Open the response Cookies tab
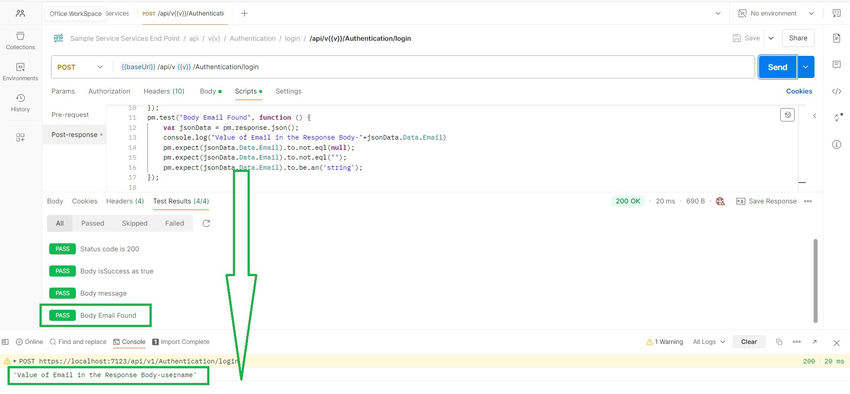 click(x=85, y=201)
